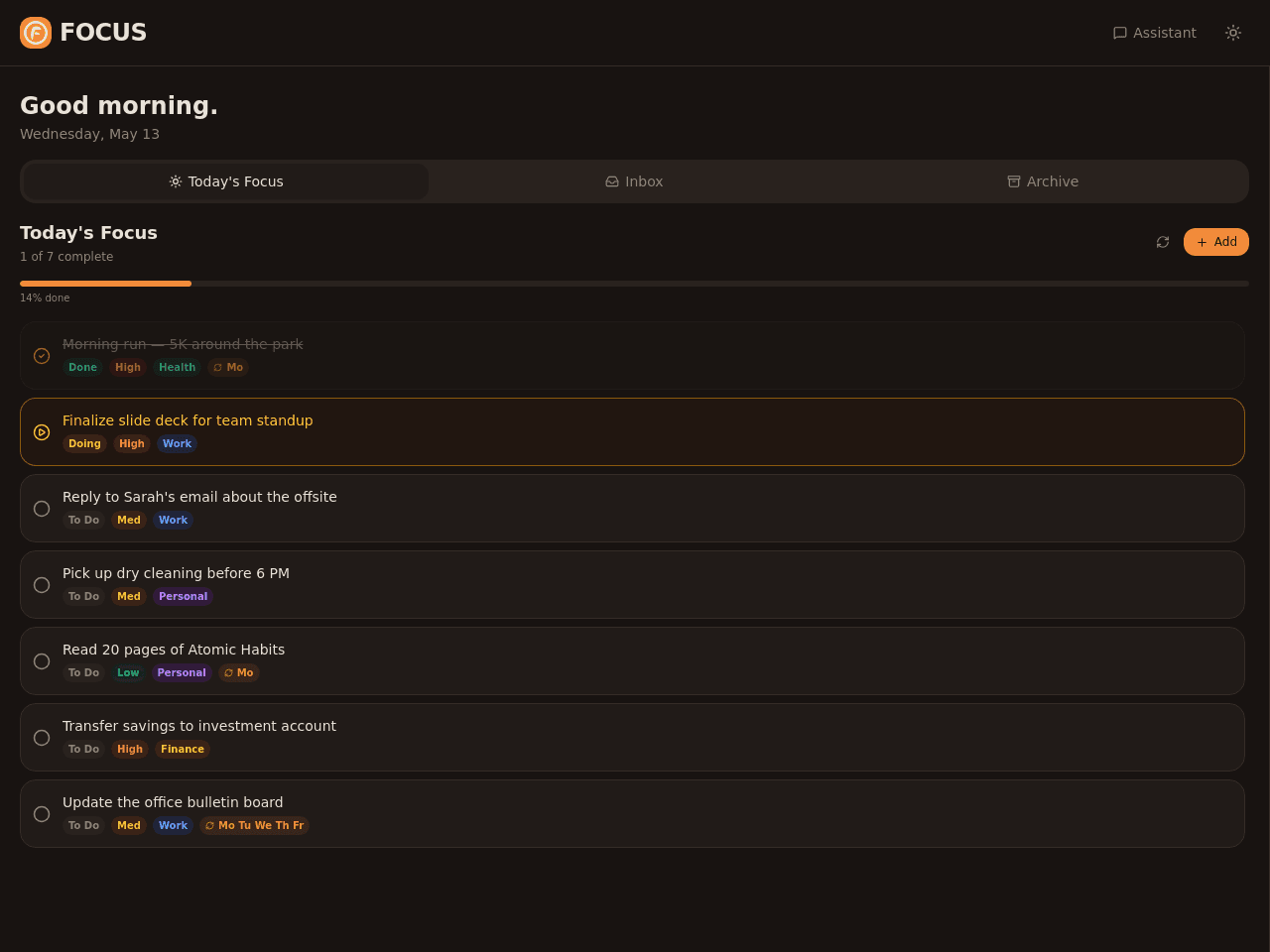The image size is (1270, 952).
Task: Click Work tag on bulletin board task
Action: coord(173,826)
